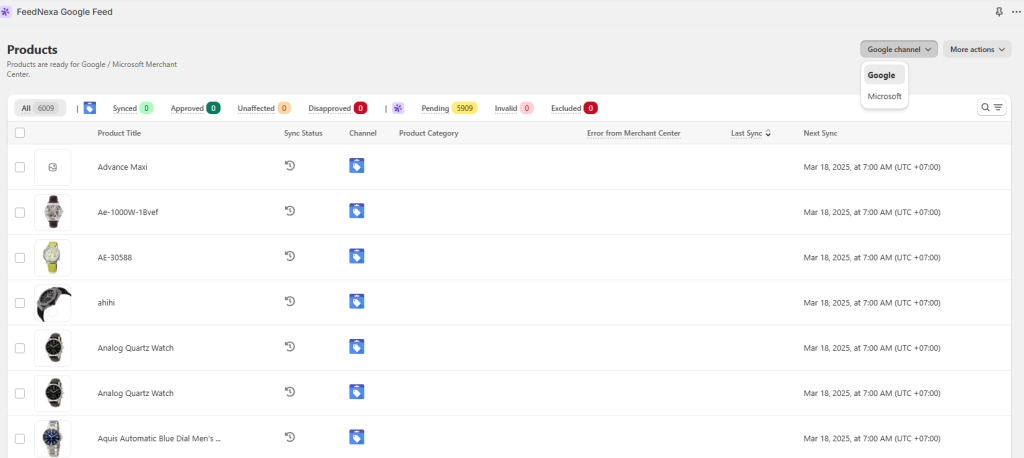Image resolution: width=1024 pixels, height=458 pixels.
Task: Select the Ae-1000W-1Bvef row checkbox
Action: pyautogui.click(x=20, y=212)
